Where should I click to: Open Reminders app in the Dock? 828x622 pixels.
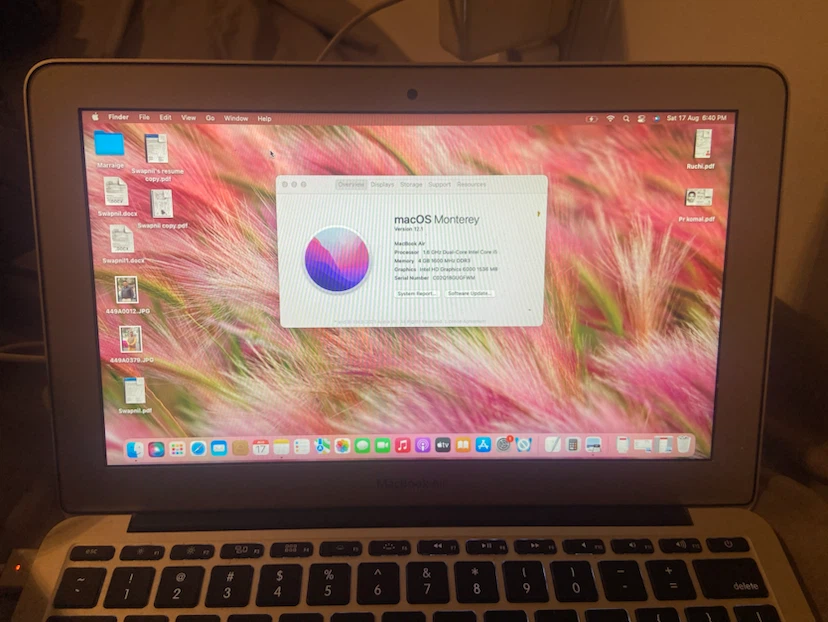pyautogui.click(x=302, y=447)
